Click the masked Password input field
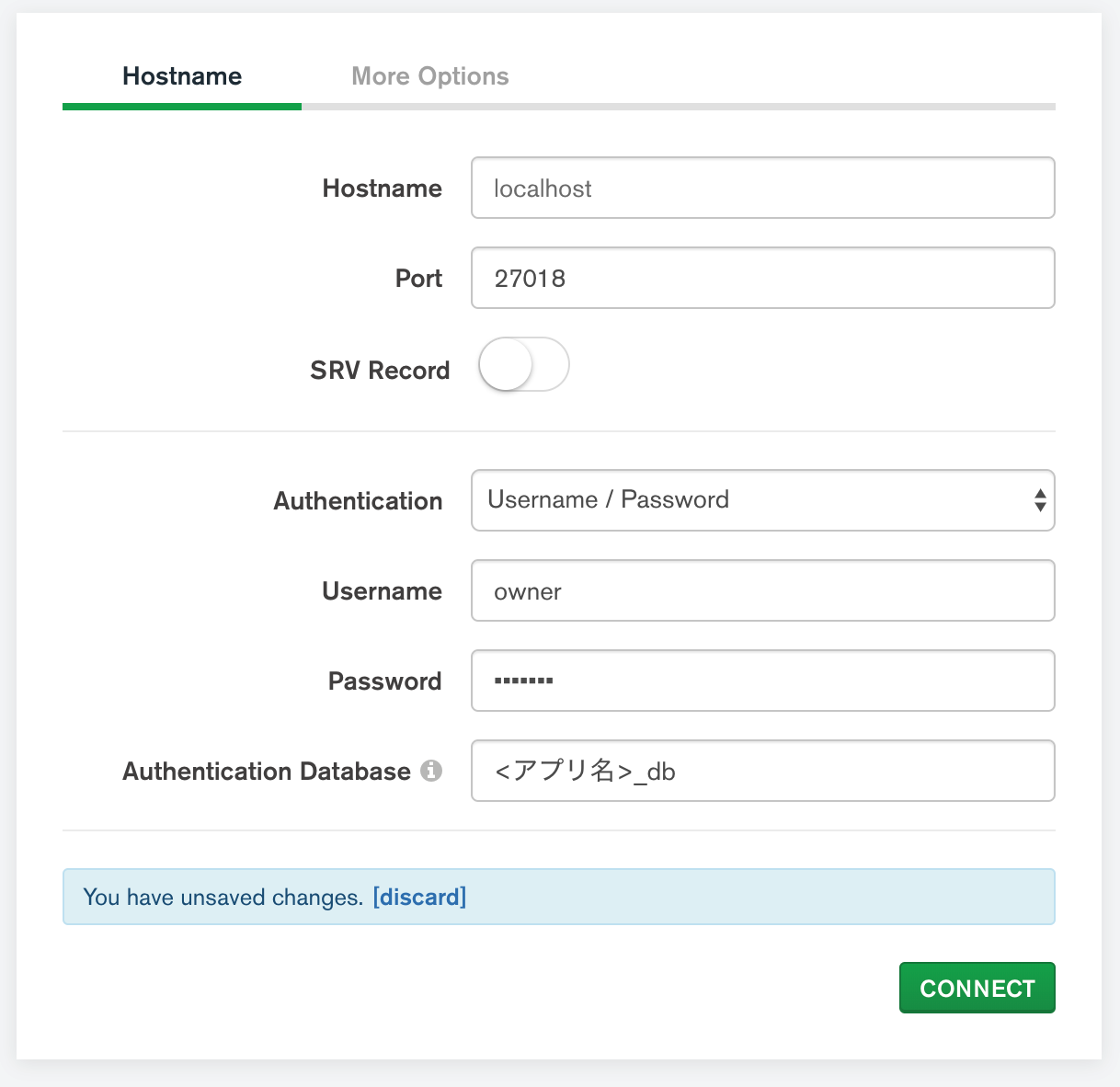This screenshot has width=1120, height=1087. [x=762, y=681]
